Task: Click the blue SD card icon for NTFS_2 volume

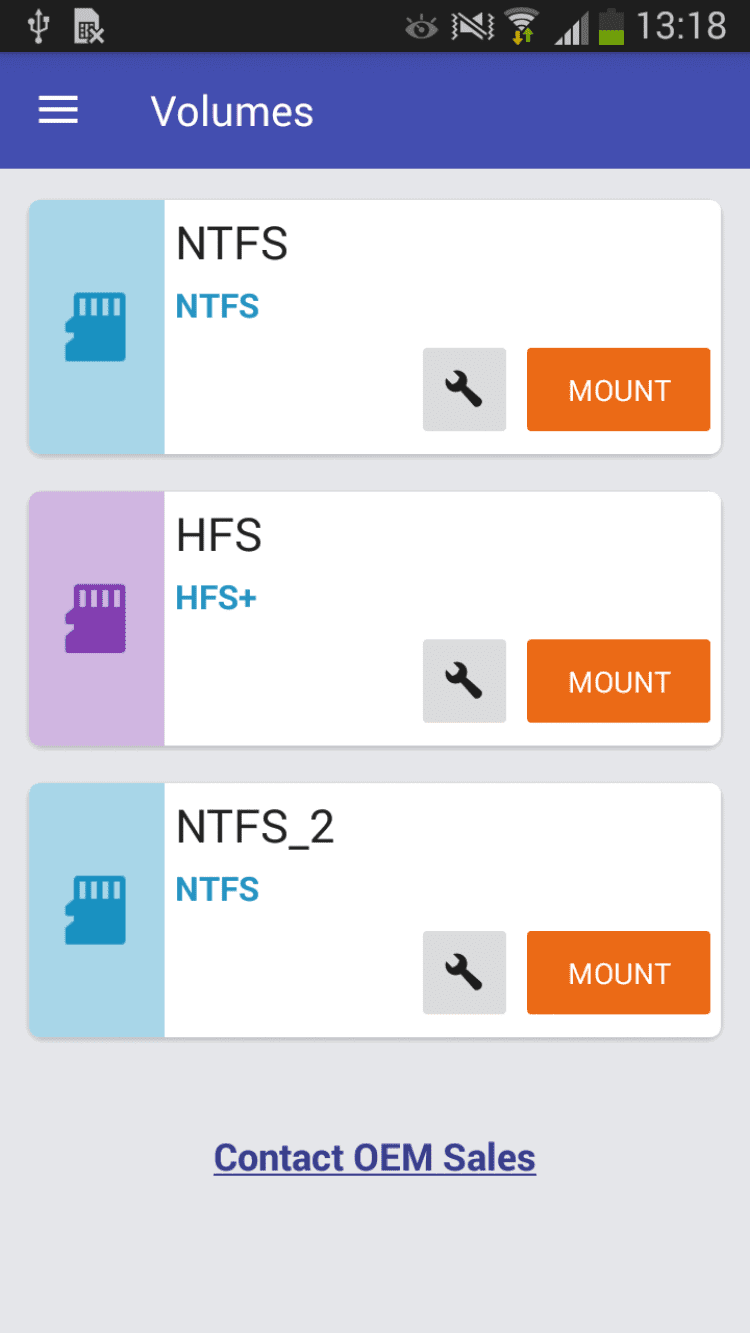Action: coord(96,910)
